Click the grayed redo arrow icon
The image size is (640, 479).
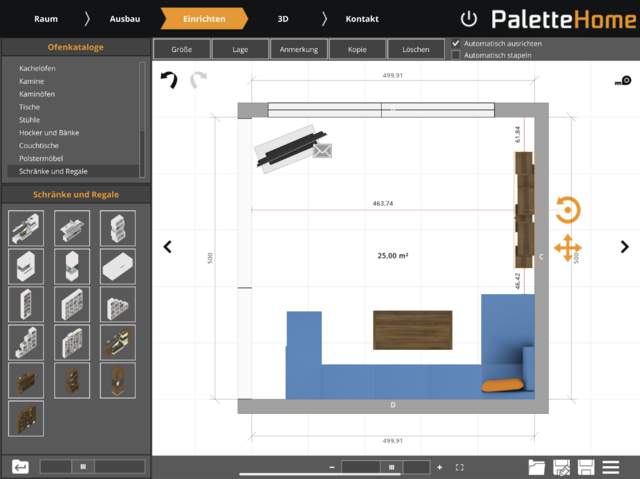tap(199, 80)
